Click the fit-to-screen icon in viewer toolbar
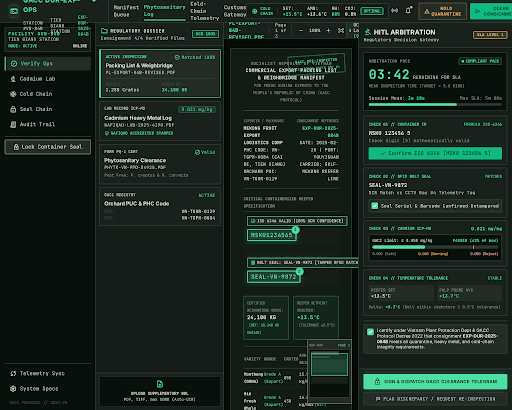 click(x=341, y=31)
